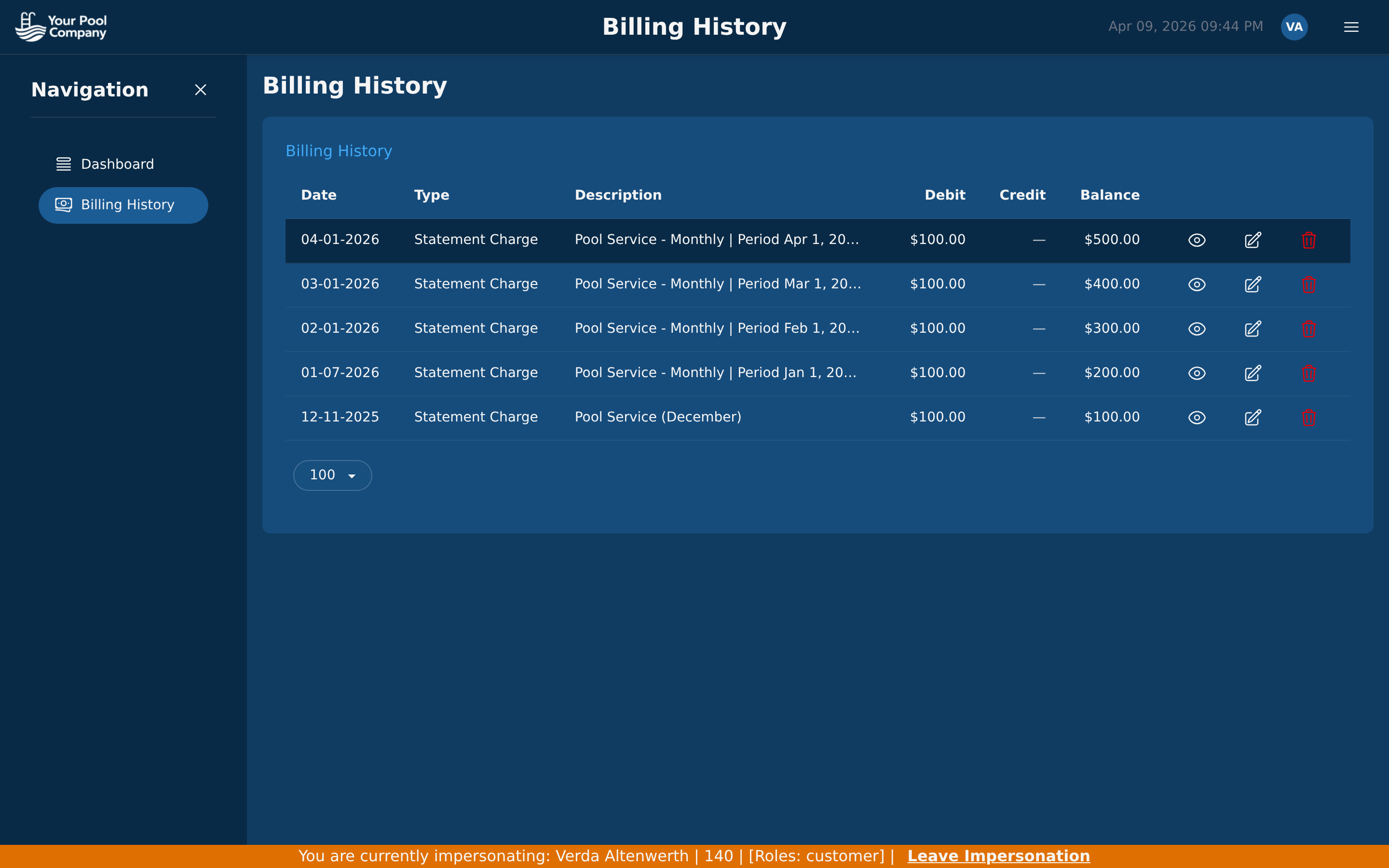The height and width of the screenshot is (868, 1389).
Task: Delete the 12-11-2025 billing entry
Action: pyautogui.click(x=1308, y=417)
